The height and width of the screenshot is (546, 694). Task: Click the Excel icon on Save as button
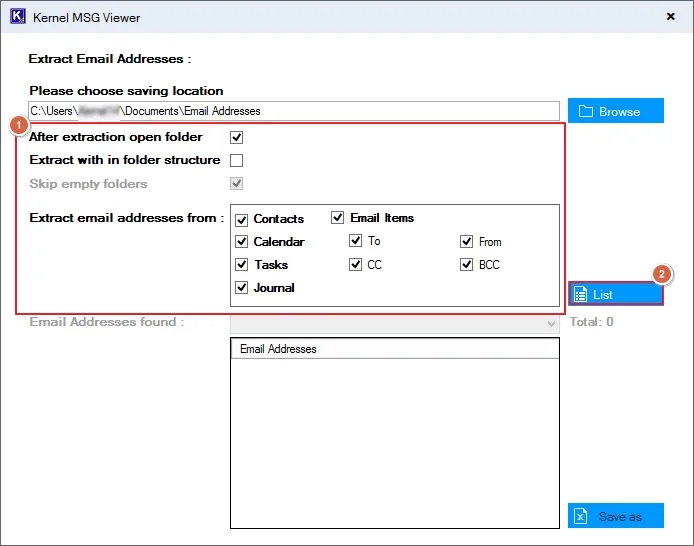point(582,517)
